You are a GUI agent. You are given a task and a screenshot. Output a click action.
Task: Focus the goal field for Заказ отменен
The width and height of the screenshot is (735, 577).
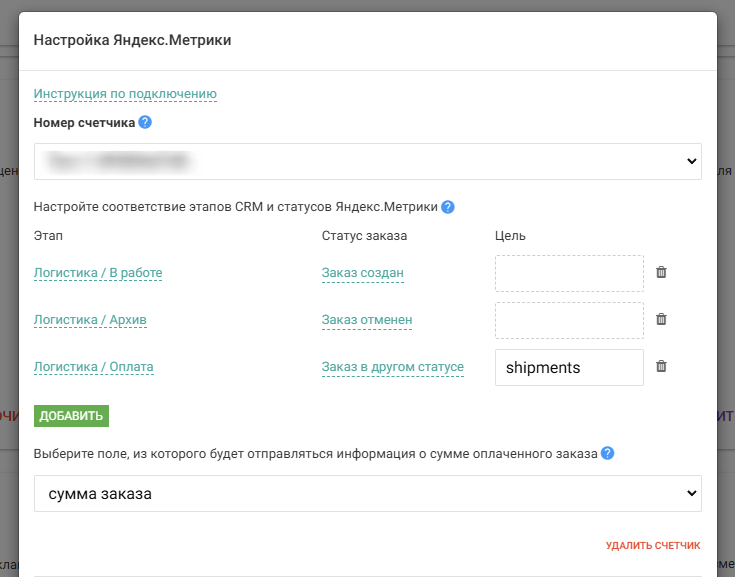(569, 320)
